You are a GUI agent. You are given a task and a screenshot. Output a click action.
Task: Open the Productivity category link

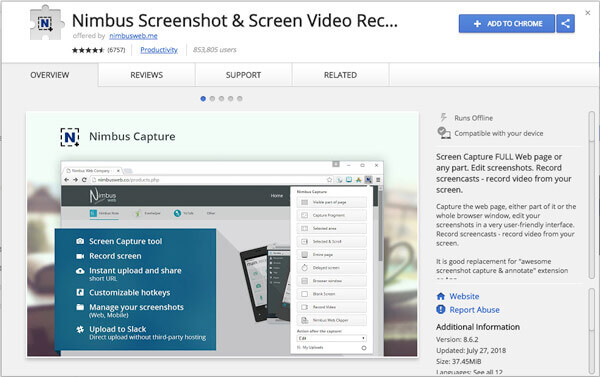pos(159,50)
